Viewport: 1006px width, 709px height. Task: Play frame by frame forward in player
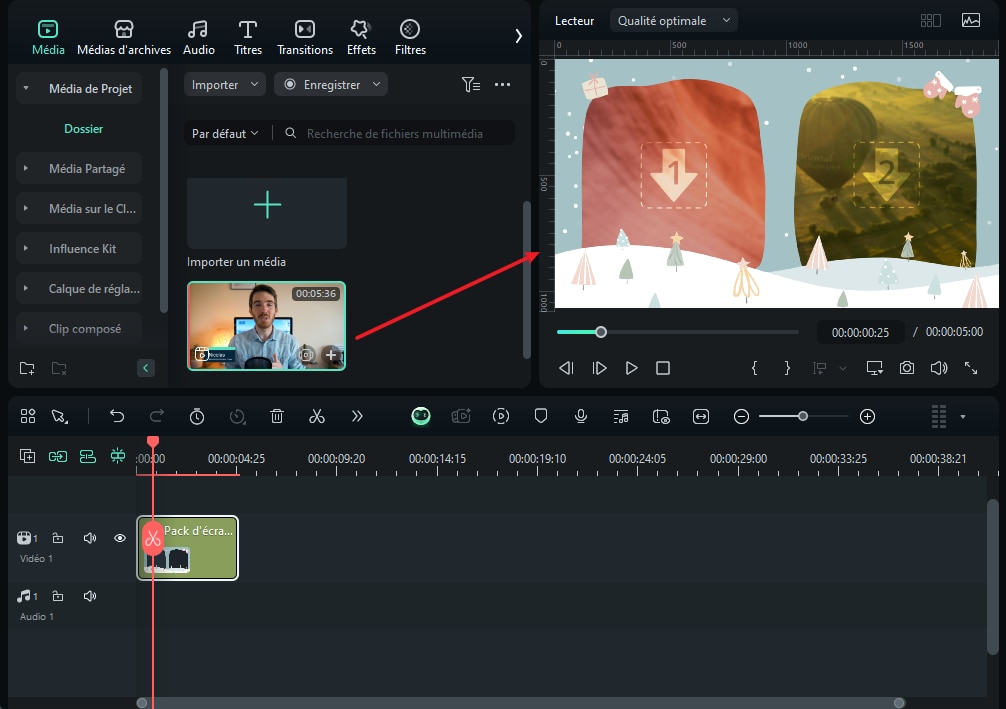(599, 368)
